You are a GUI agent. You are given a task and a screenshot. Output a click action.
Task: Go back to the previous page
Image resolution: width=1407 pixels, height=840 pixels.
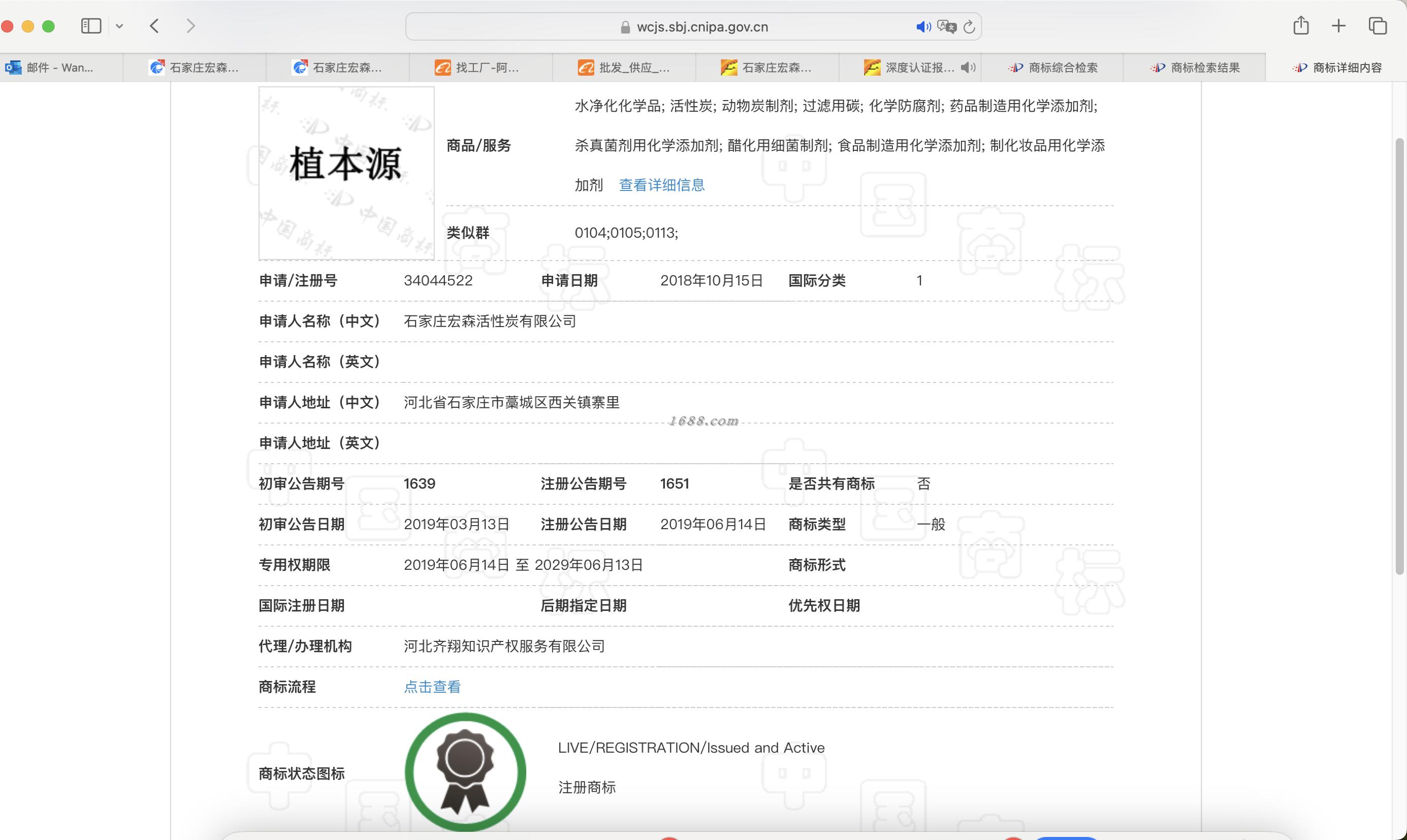pos(154,26)
